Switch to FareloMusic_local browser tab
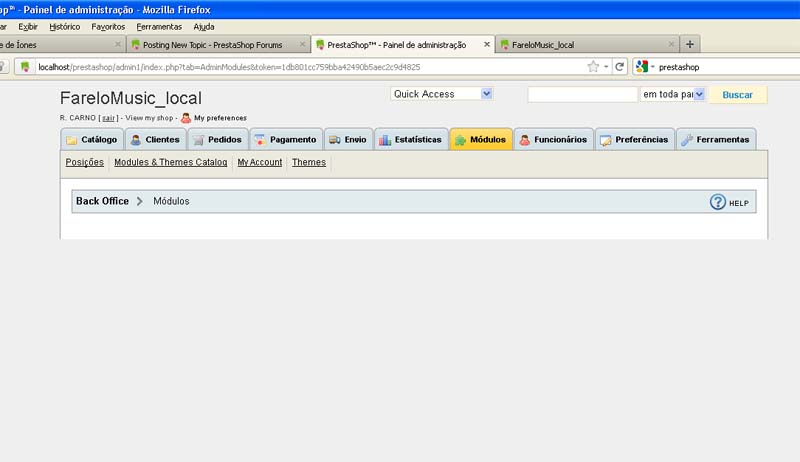 click(x=587, y=44)
